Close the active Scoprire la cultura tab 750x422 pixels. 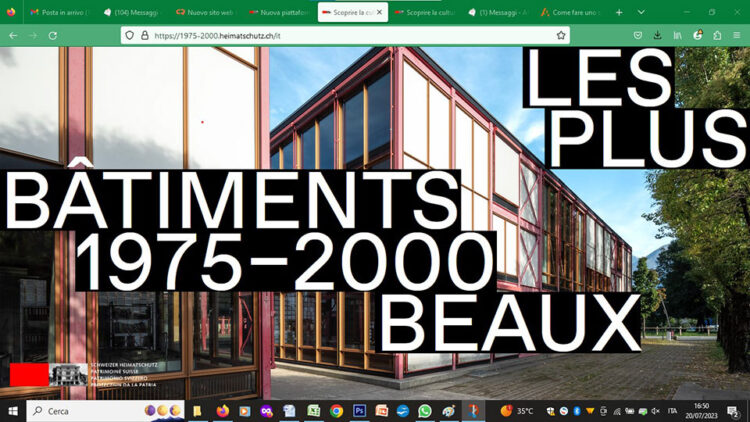(379, 12)
